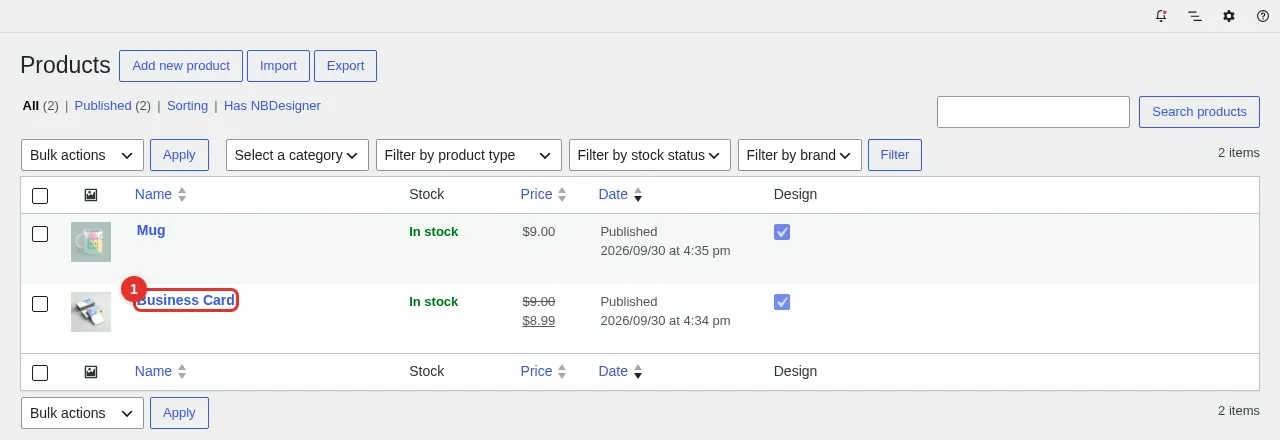
Task: Open the bottom Bulk actions dropdown
Action: 82,413
